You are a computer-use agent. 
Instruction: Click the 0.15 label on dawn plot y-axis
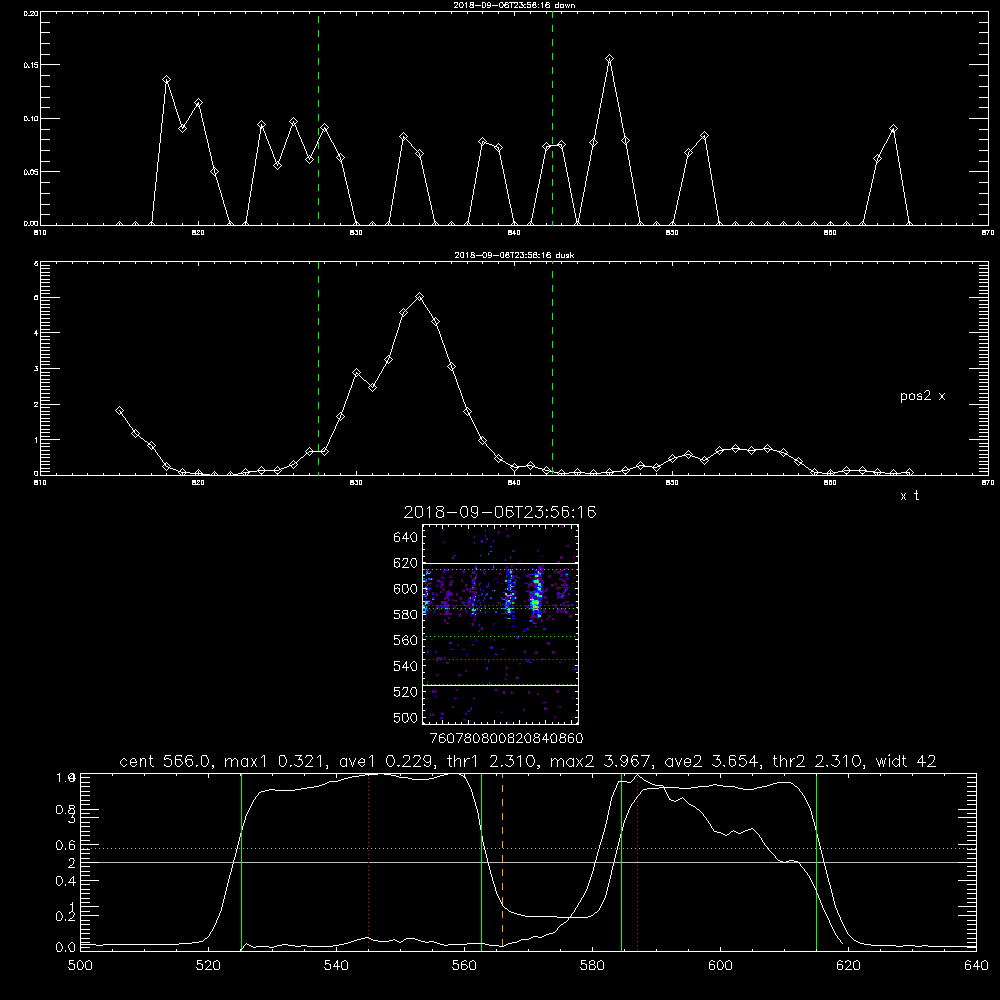31,65
